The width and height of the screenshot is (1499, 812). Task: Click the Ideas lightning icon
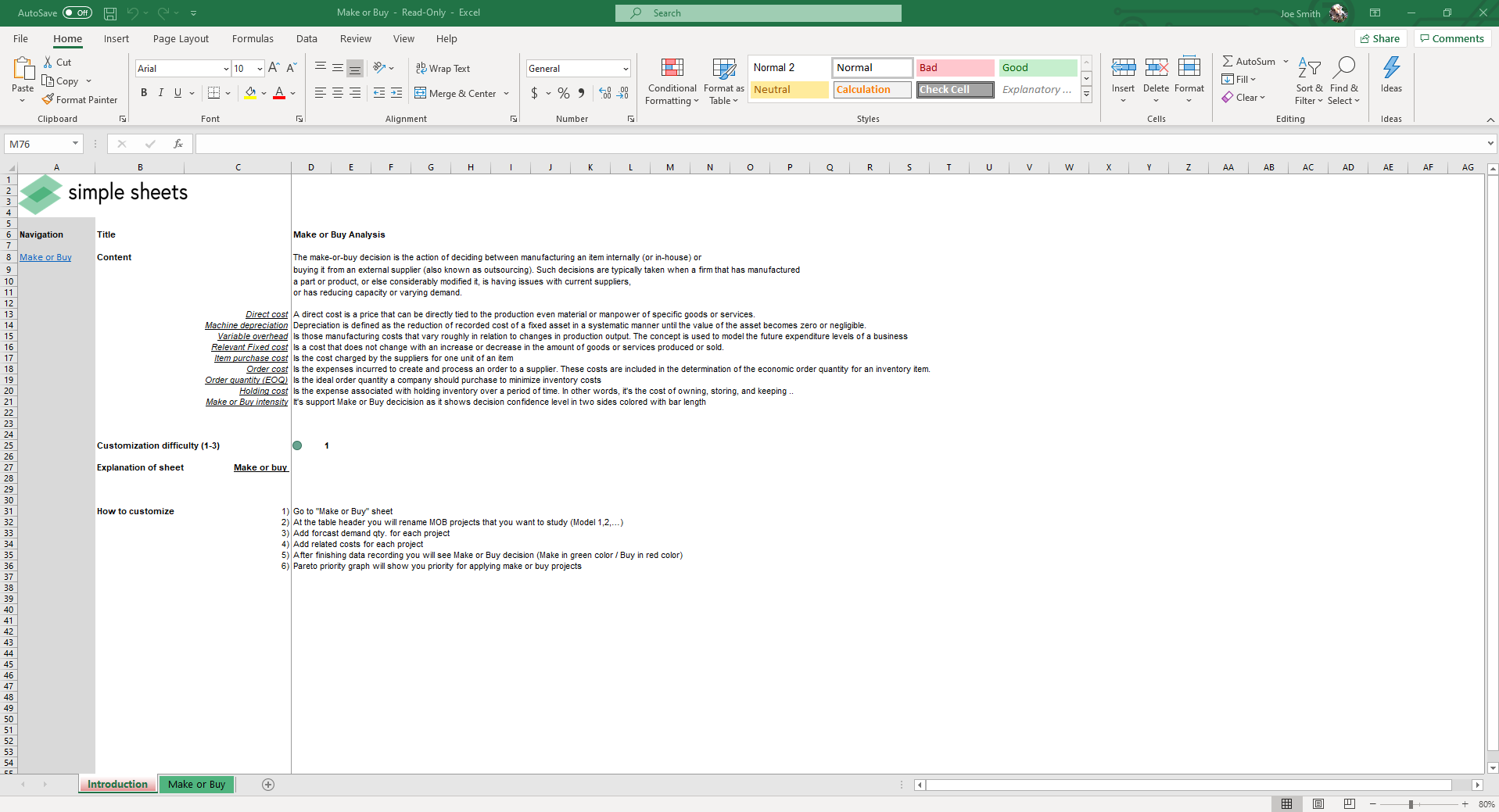(x=1391, y=68)
